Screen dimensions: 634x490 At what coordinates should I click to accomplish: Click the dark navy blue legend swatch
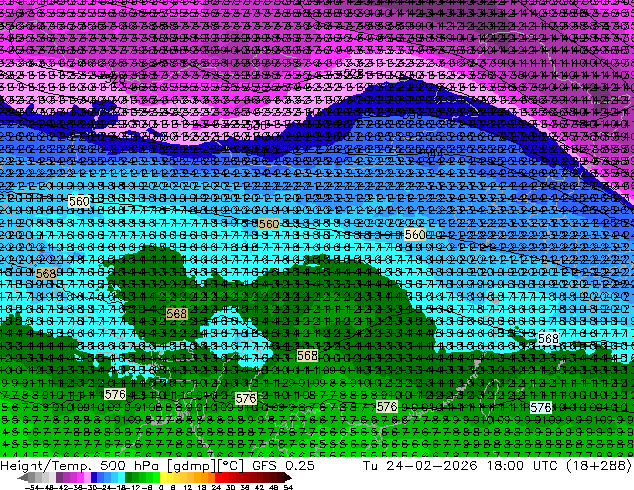tap(94, 477)
